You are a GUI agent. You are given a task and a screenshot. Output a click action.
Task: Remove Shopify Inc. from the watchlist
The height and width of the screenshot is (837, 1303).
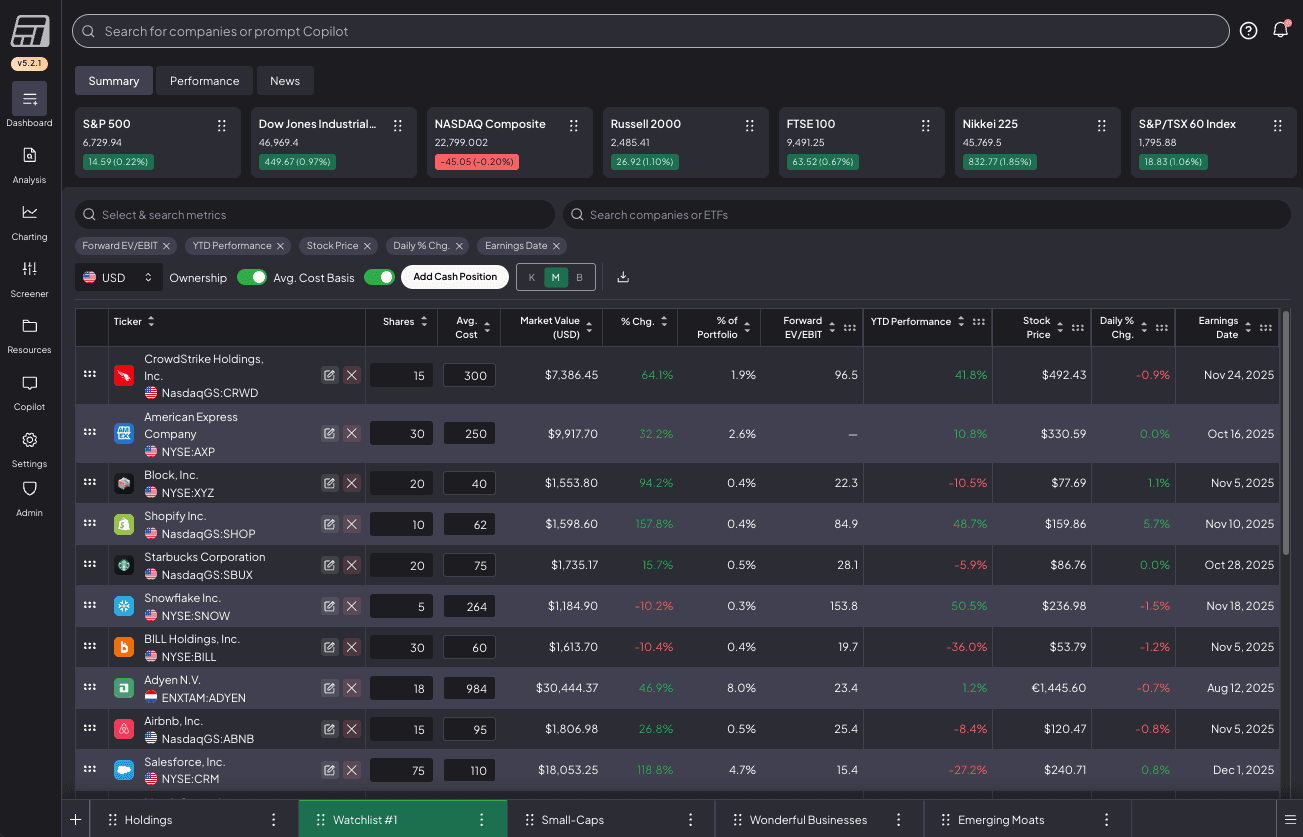[x=352, y=524]
